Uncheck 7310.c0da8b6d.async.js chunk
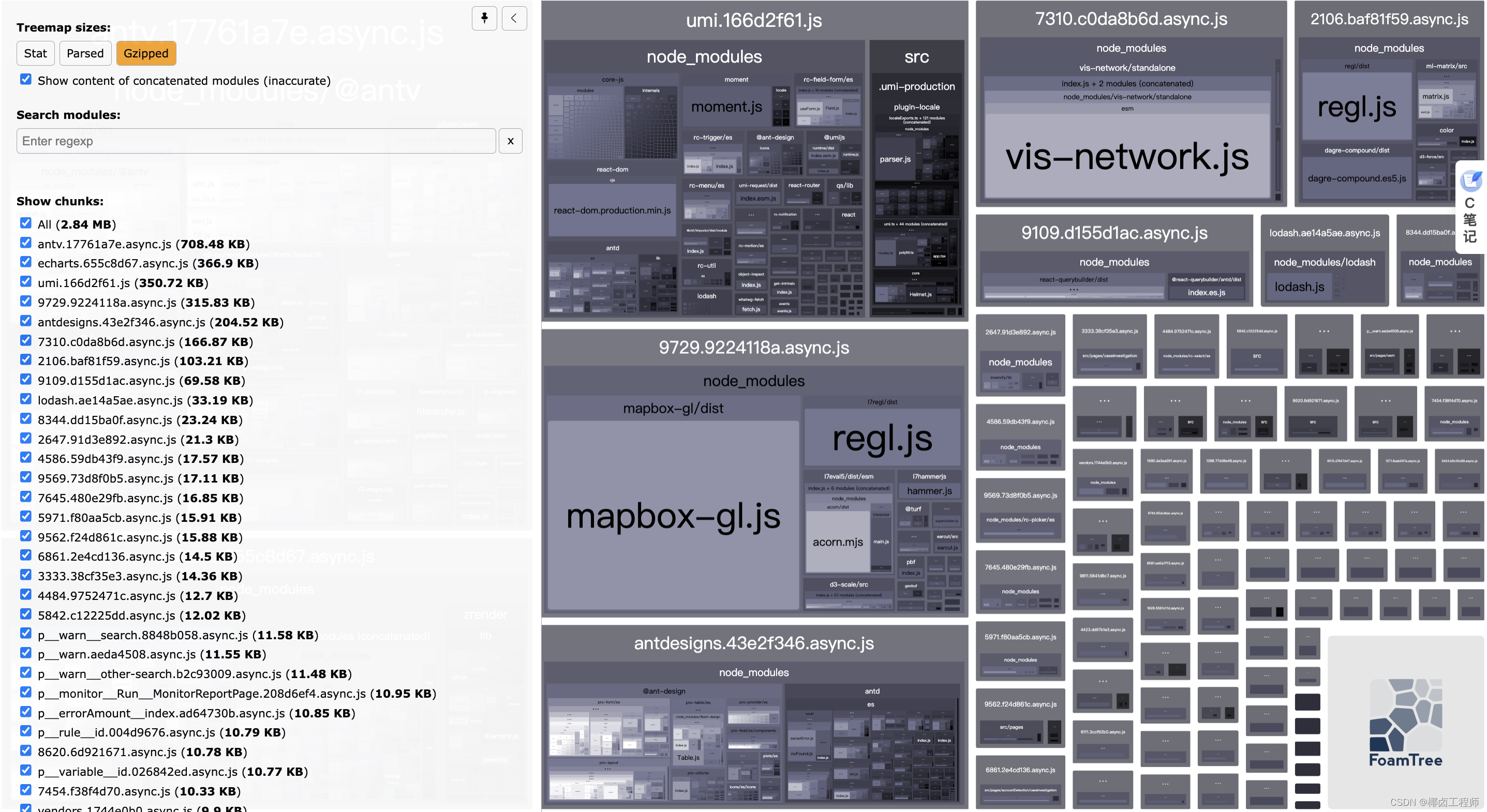The image size is (1487, 812). coord(25,340)
